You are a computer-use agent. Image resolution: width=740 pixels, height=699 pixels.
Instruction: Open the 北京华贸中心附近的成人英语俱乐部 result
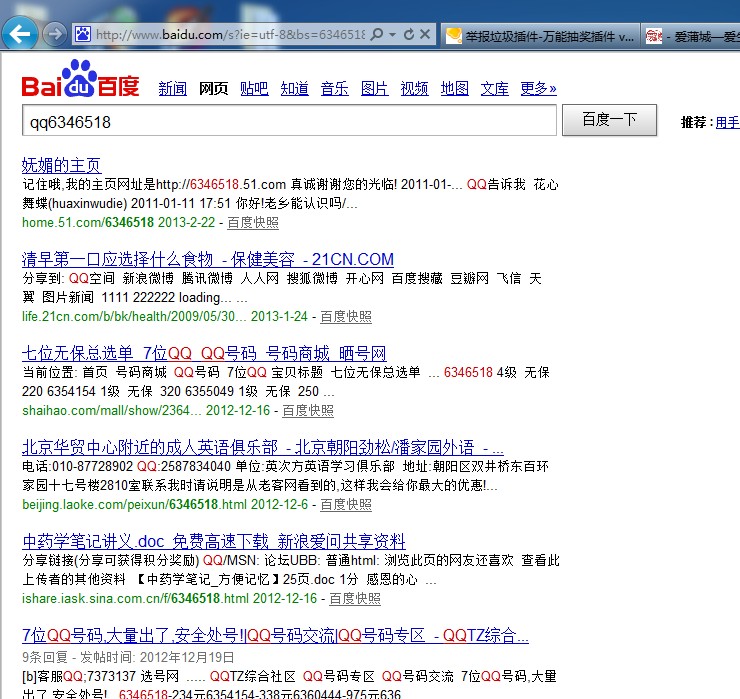point(262,447)
